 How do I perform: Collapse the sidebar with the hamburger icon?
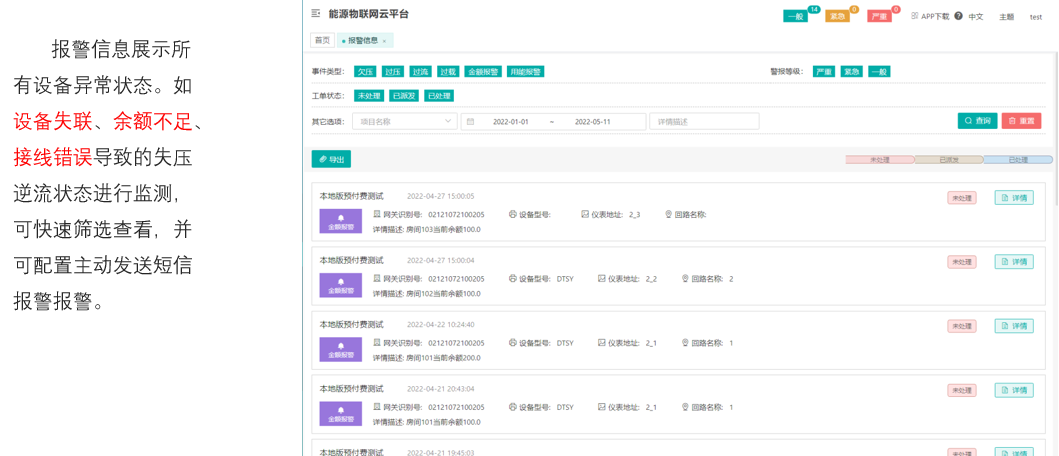click(x=315, y=14)
